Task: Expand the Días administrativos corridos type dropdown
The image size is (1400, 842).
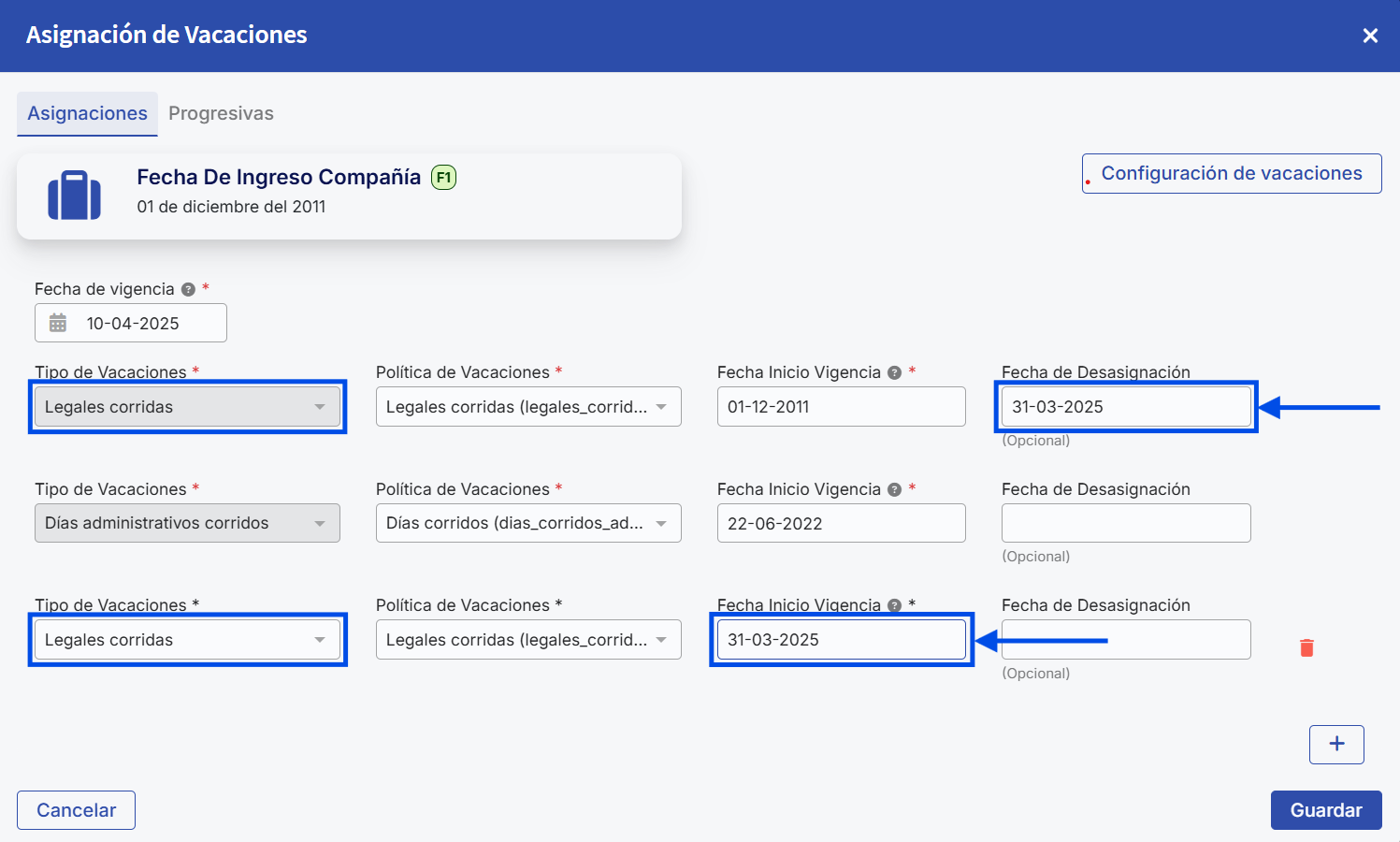Action: pos(187,523)
